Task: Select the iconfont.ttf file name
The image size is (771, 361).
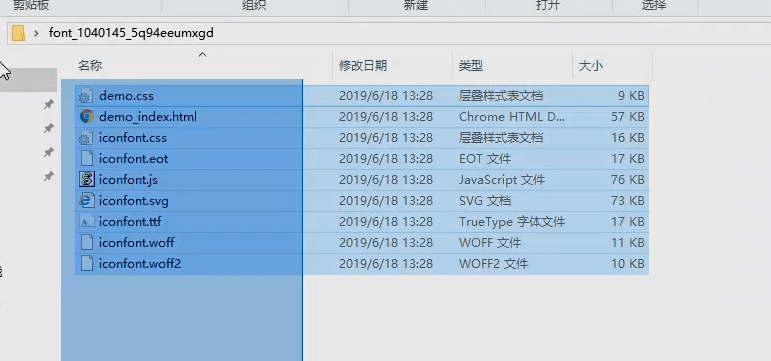Action: point(130,222)
